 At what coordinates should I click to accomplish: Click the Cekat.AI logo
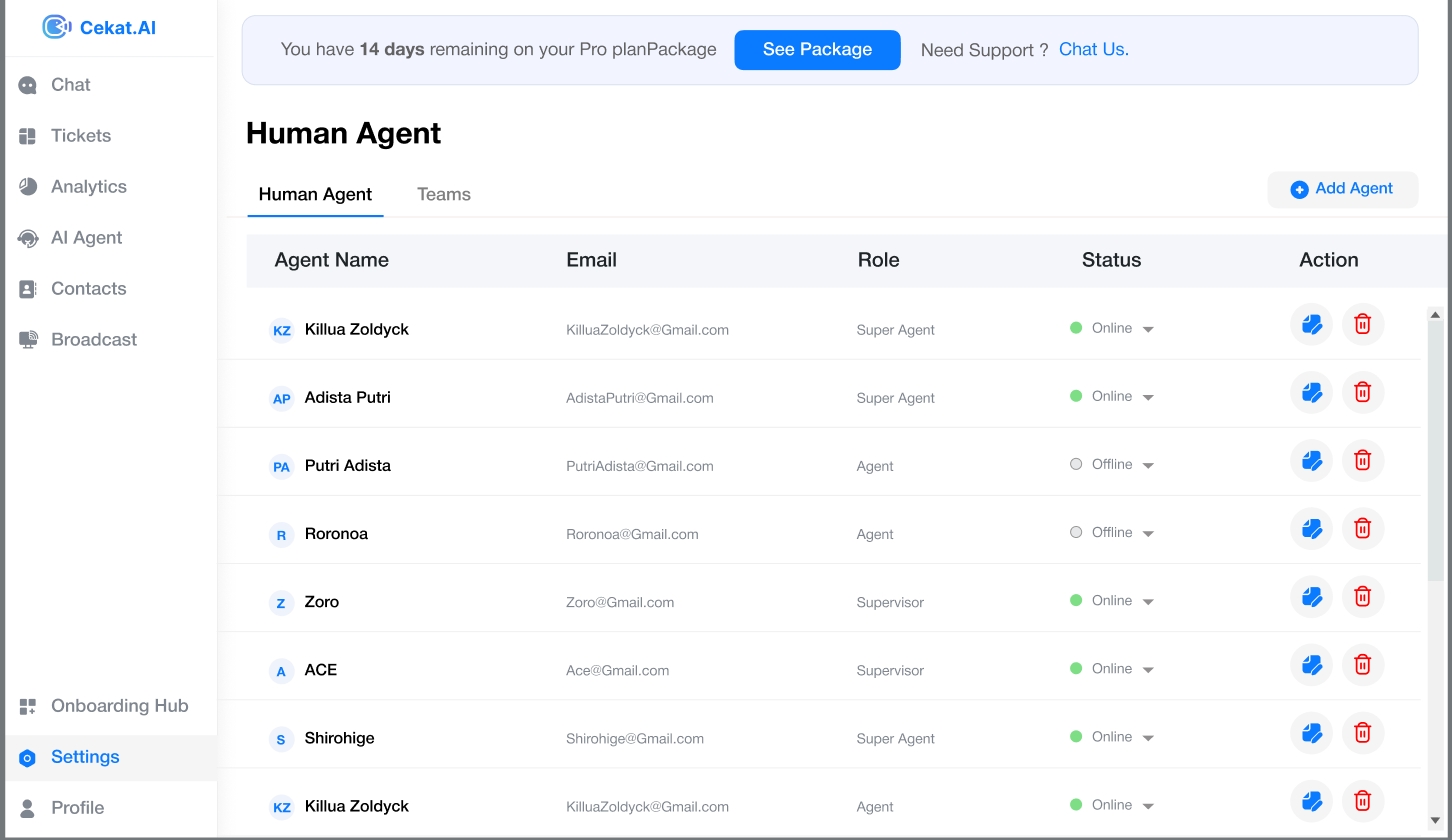click(x=100, y=27)
